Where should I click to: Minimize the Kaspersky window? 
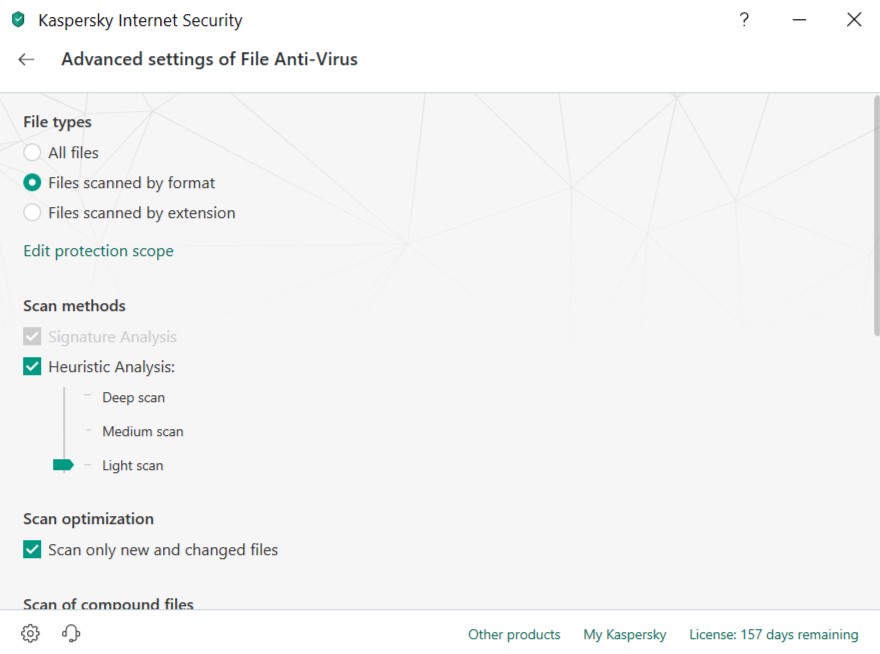coord(799,20)
